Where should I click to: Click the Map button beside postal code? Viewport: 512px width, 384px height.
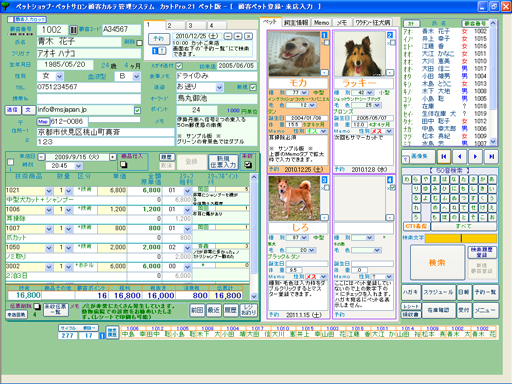point(43,121)
